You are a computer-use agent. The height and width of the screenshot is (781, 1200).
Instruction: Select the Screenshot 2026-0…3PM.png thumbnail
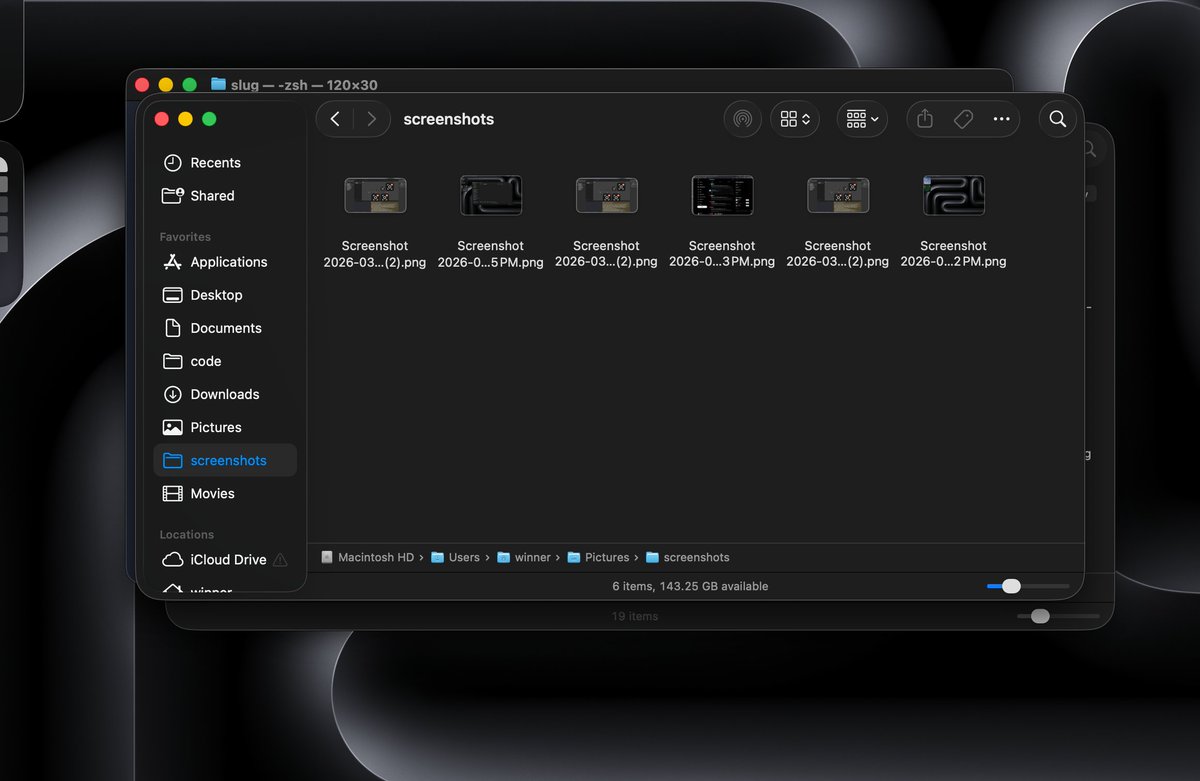tap(722, 195)
